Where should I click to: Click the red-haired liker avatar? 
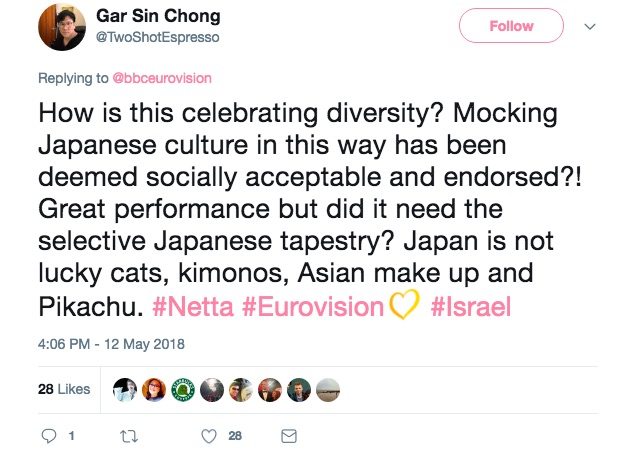click(155, 390)
